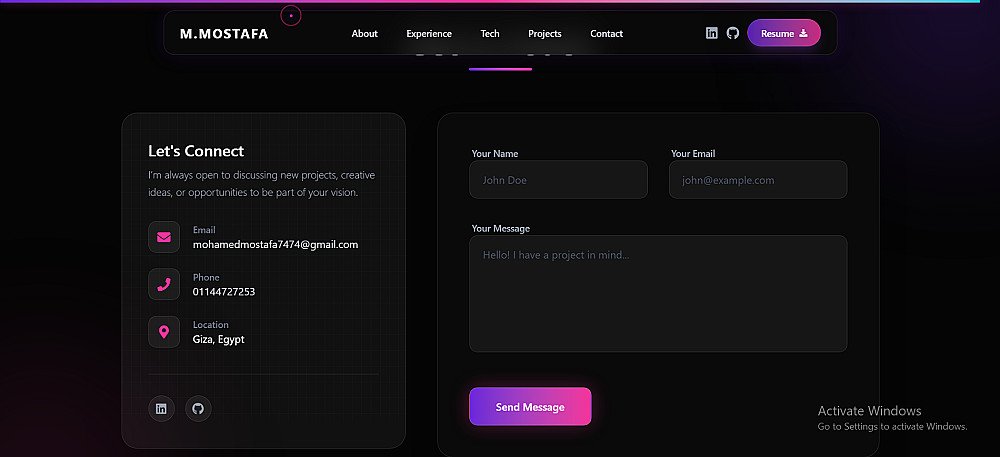The height and width of the screenshot is (457, 1000).
Task: Click the Your Email field label
Action: [x=693, y=154]
